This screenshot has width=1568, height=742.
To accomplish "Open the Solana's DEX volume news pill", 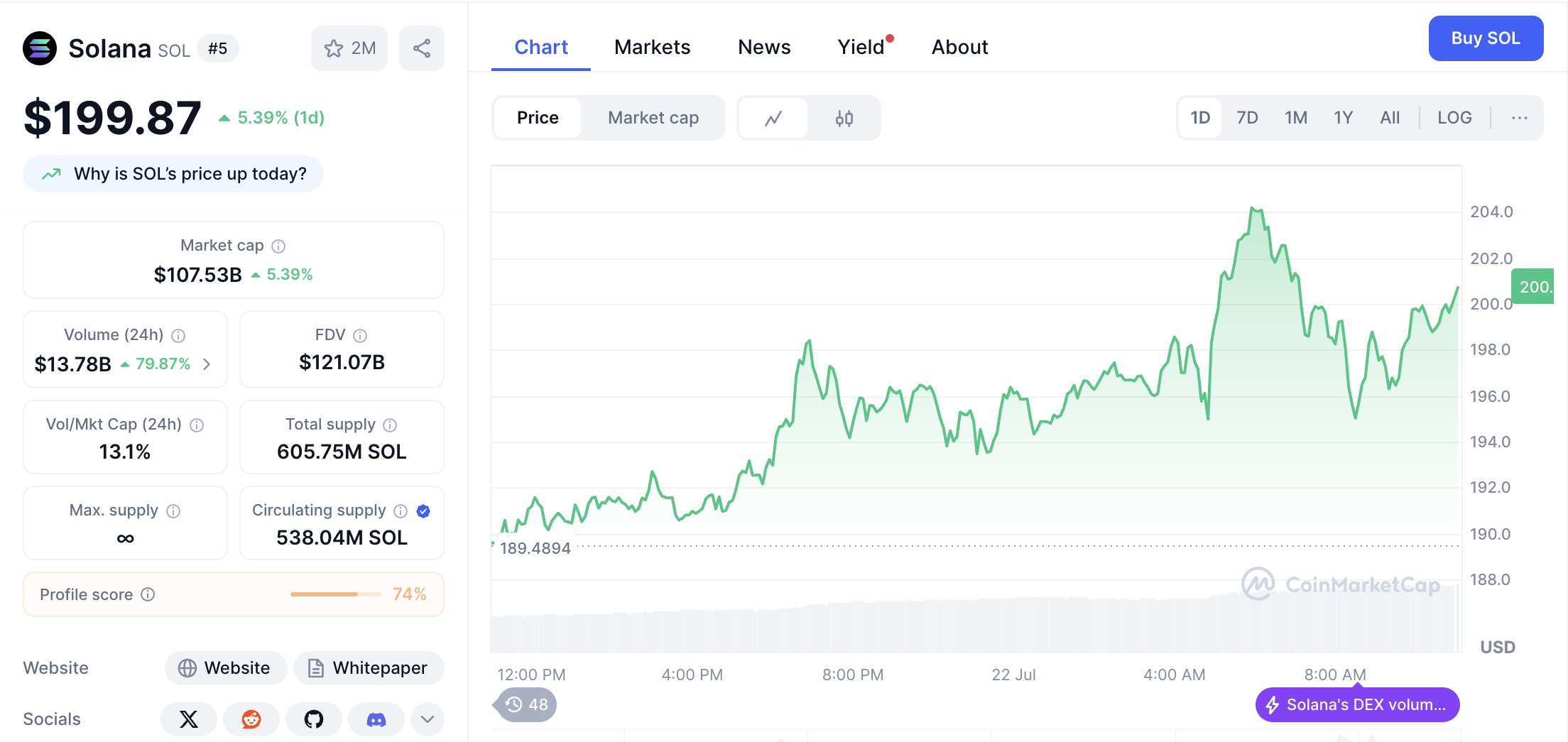I will tap(1357, 704).
